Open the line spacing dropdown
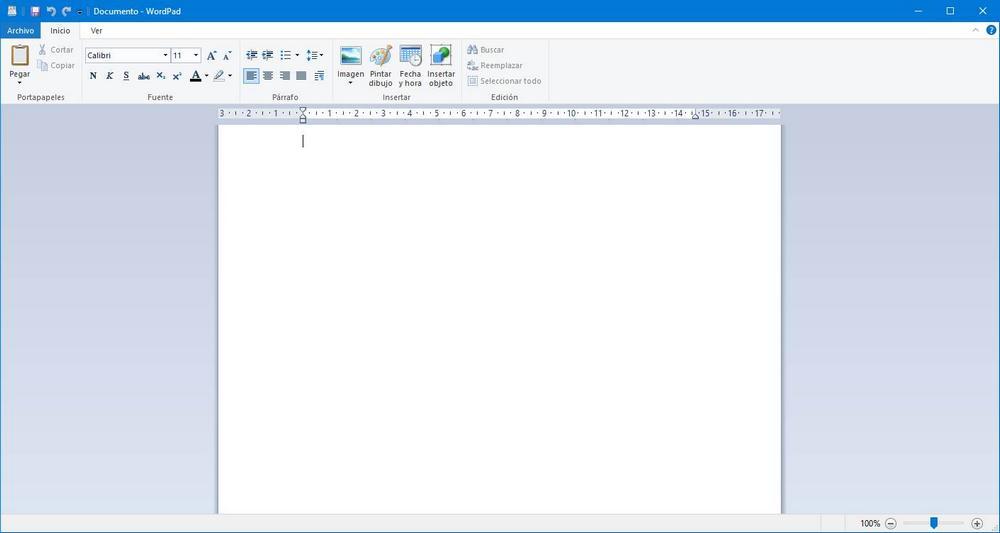This screenshot has width=1000, height=533. click(314, 55)
